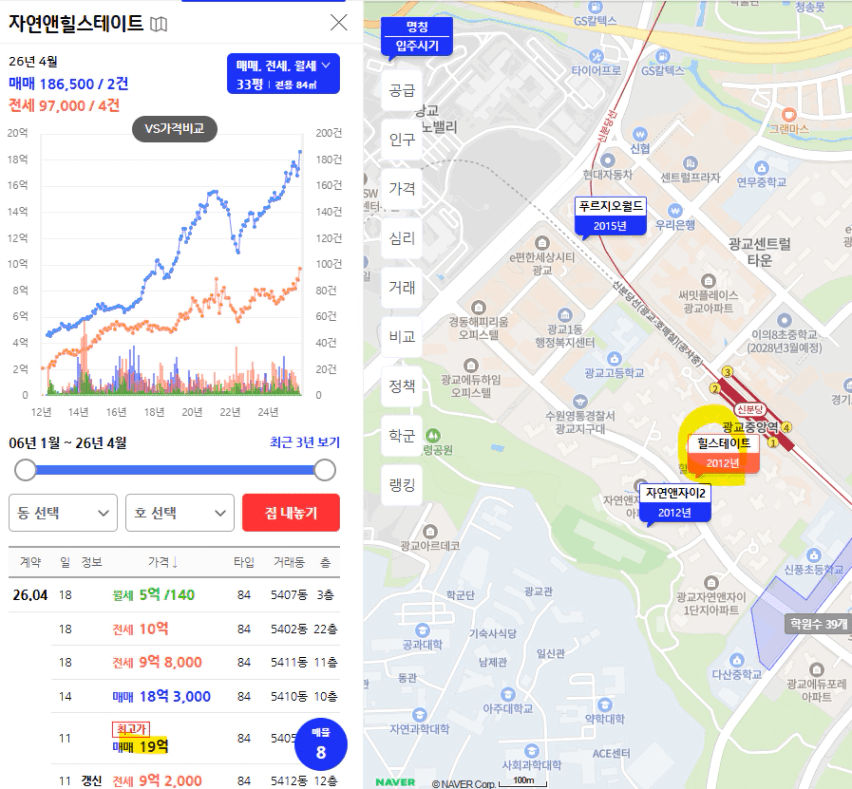This screenshot has height=789, width=852.
Task: Click the 연무중학교 school icon
Action: point(761,167)
